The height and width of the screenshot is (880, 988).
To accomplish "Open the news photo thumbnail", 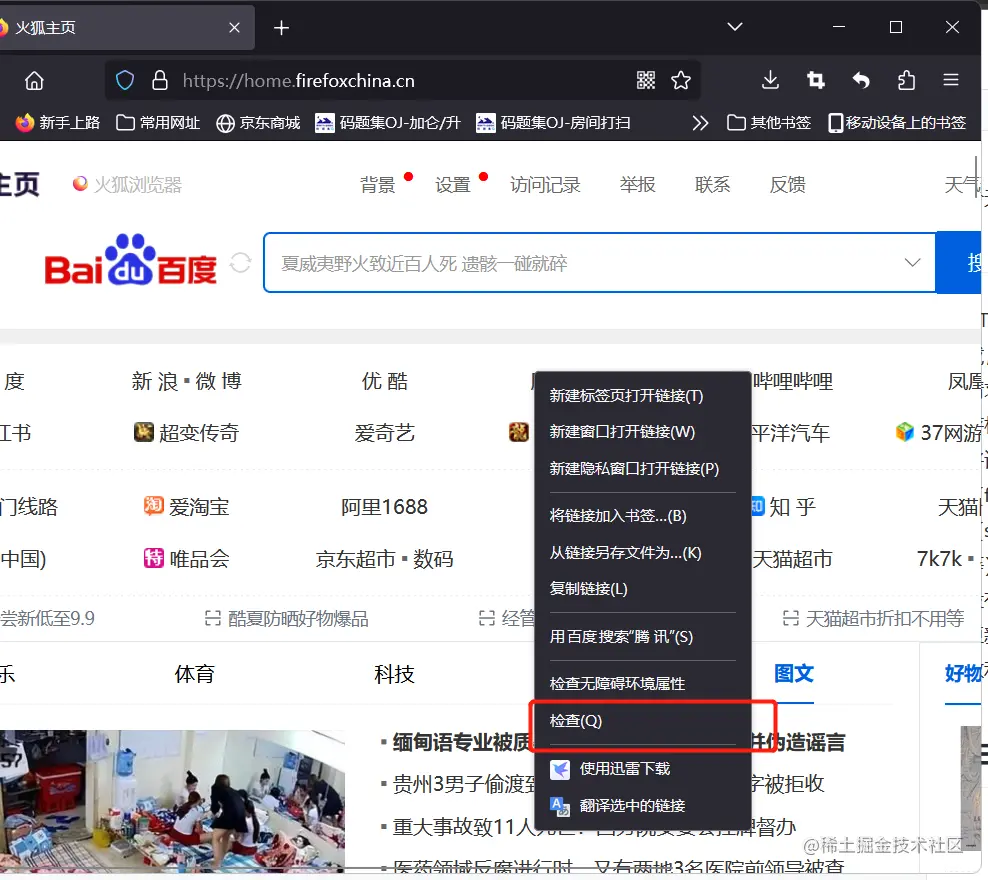I will [172, 800].
